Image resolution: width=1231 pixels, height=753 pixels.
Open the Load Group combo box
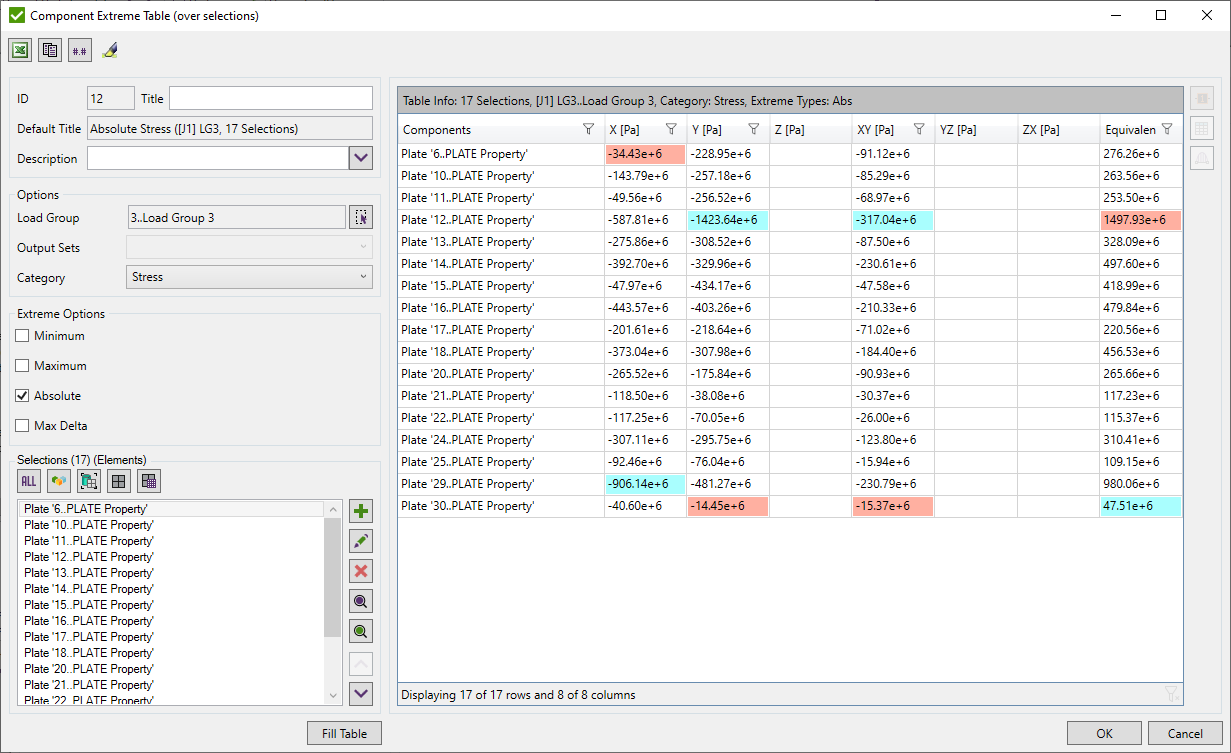[x=236, y=217]
